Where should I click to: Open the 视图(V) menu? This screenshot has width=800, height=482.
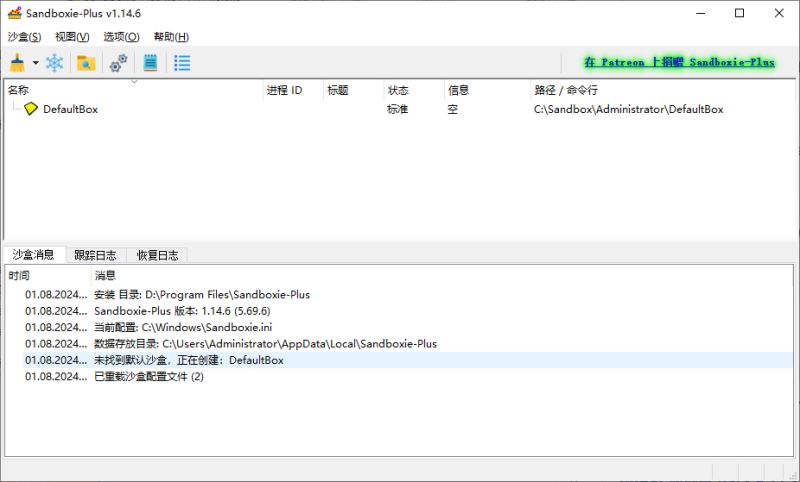[x=72, y=37]
